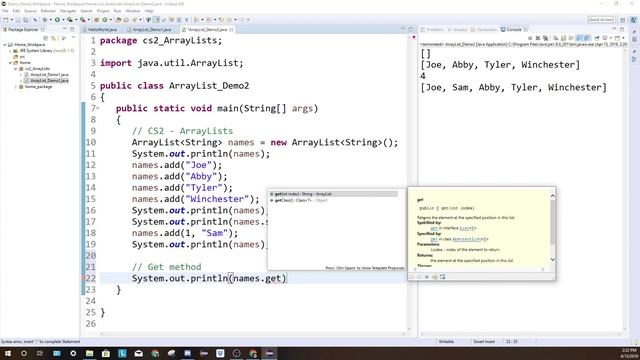The width and height of the screenshot is (640, 360).
Task: Switch to the HelloWorld.java editor tab
Action: [x=102, y=30]
